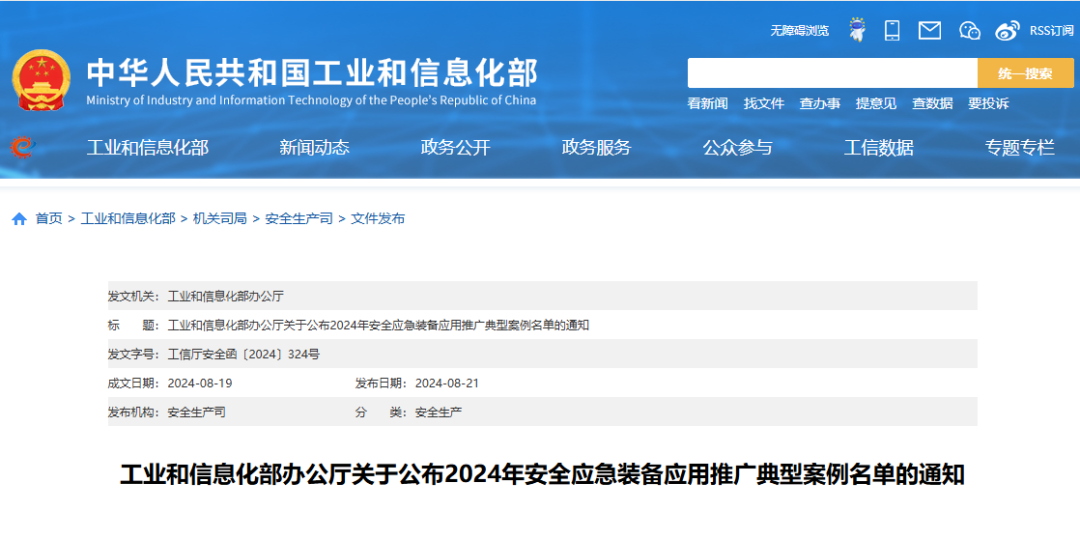
Task: Click into the search input box
Action: click(832, 73)
